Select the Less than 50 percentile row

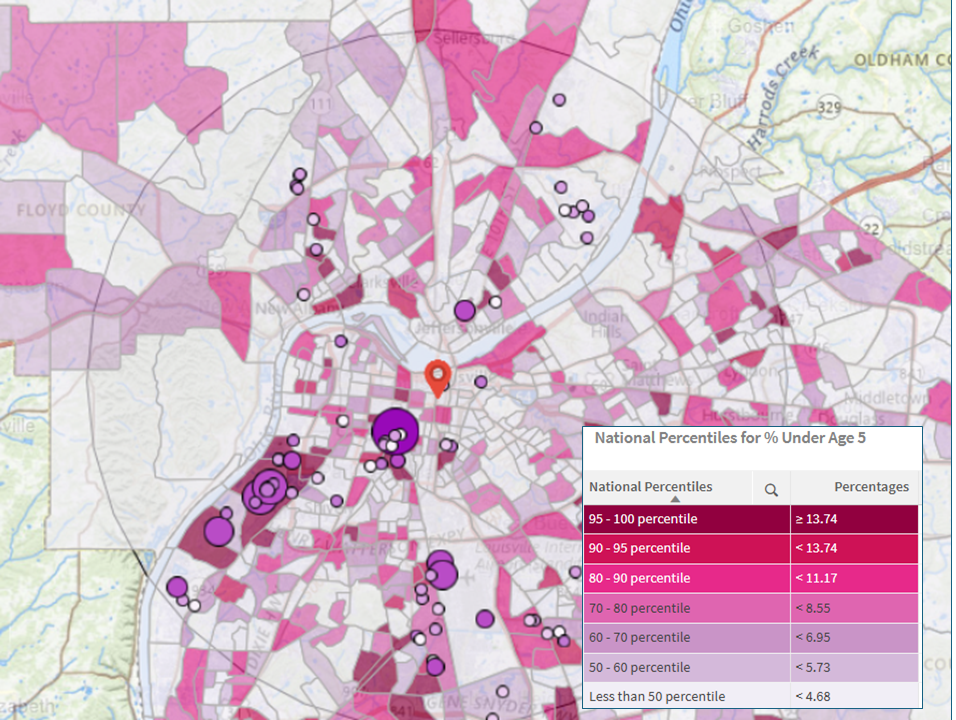tap(685, 695)
